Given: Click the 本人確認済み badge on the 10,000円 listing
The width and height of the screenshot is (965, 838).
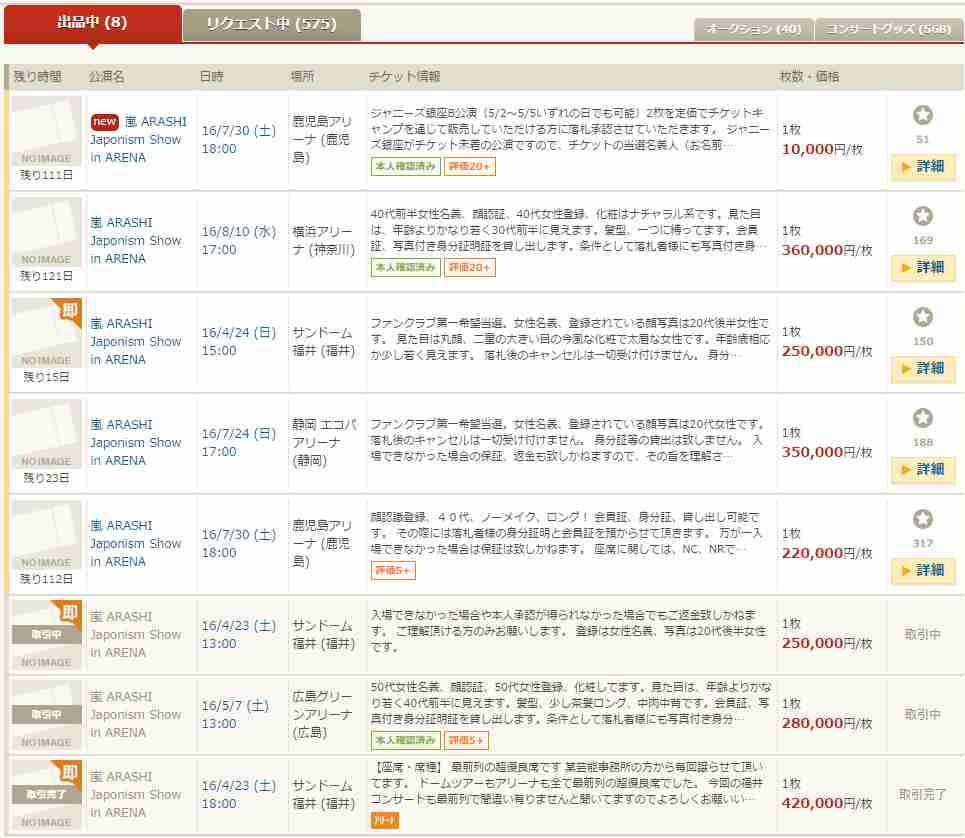Looking at the screenshot, I should tap(406, 167).
